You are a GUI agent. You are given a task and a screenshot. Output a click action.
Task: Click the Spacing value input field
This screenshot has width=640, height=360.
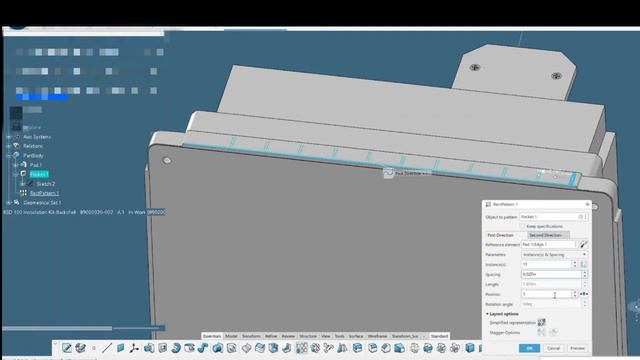point(551,274)
